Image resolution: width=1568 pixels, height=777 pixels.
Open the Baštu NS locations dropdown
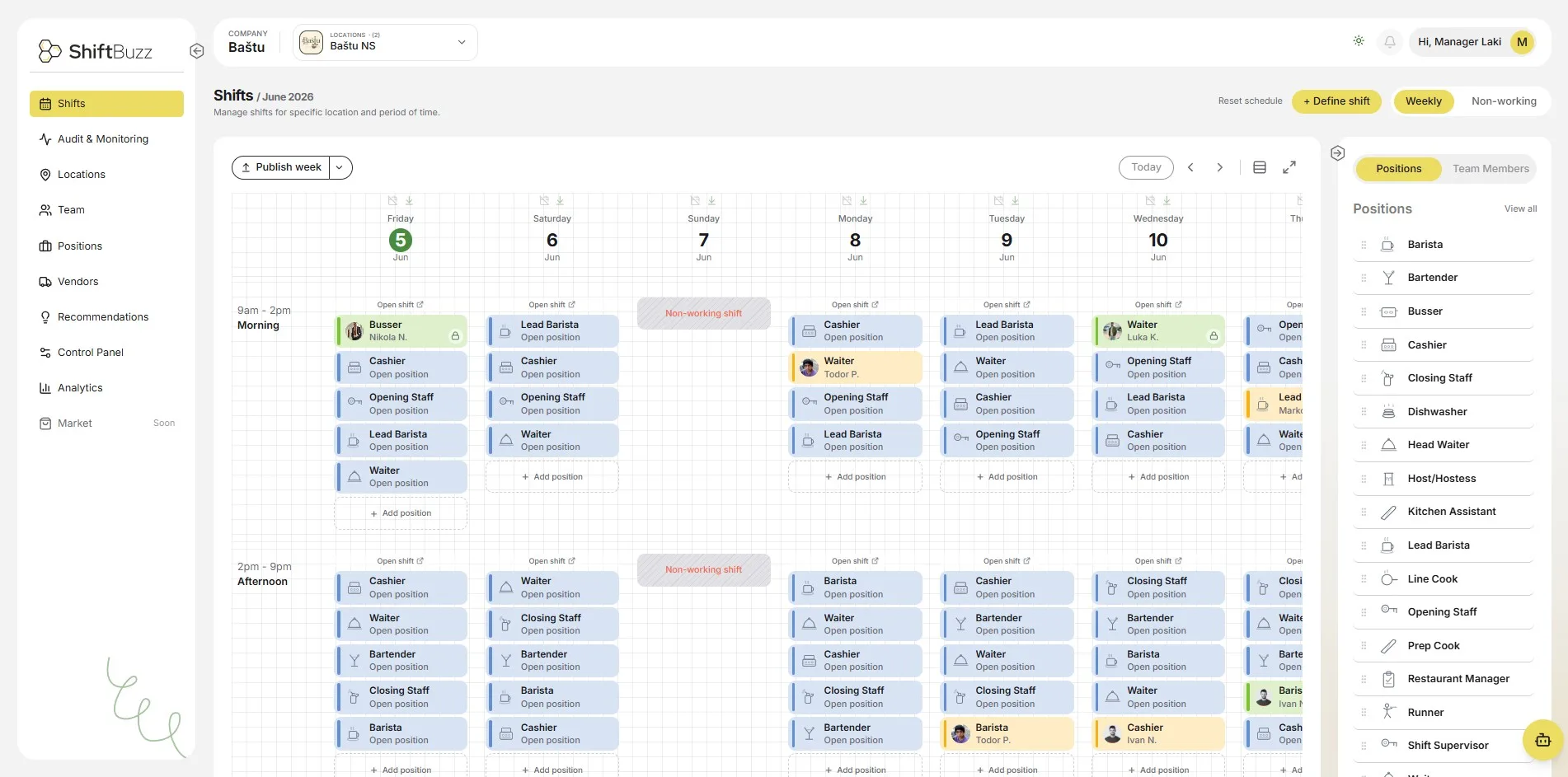coord(385,42)
